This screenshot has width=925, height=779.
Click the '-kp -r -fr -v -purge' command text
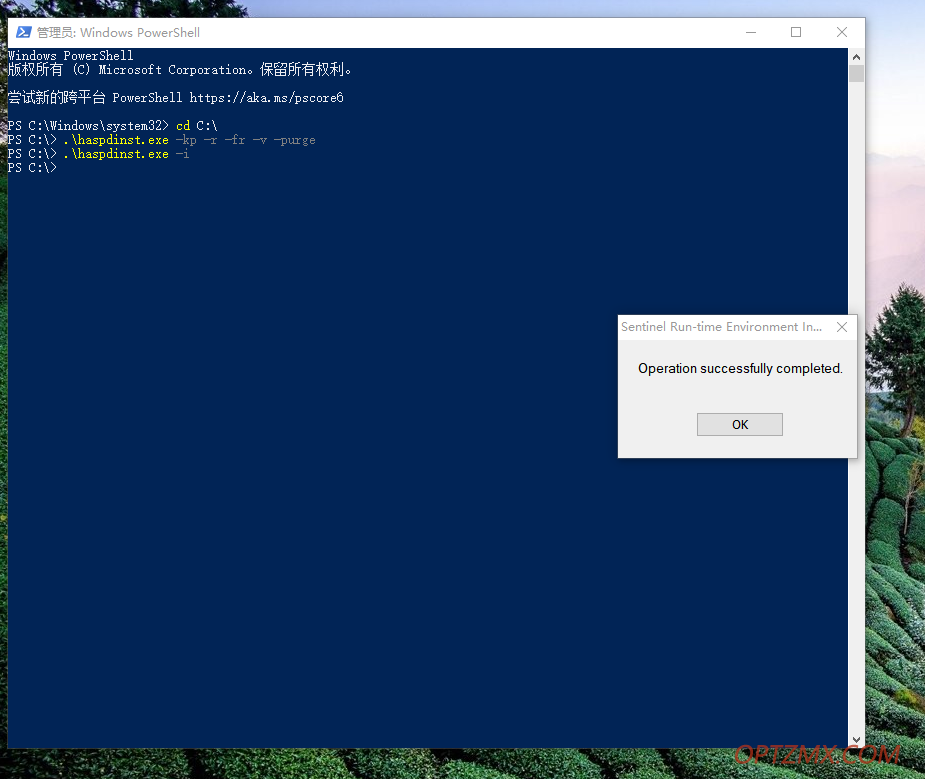[245, 140]
